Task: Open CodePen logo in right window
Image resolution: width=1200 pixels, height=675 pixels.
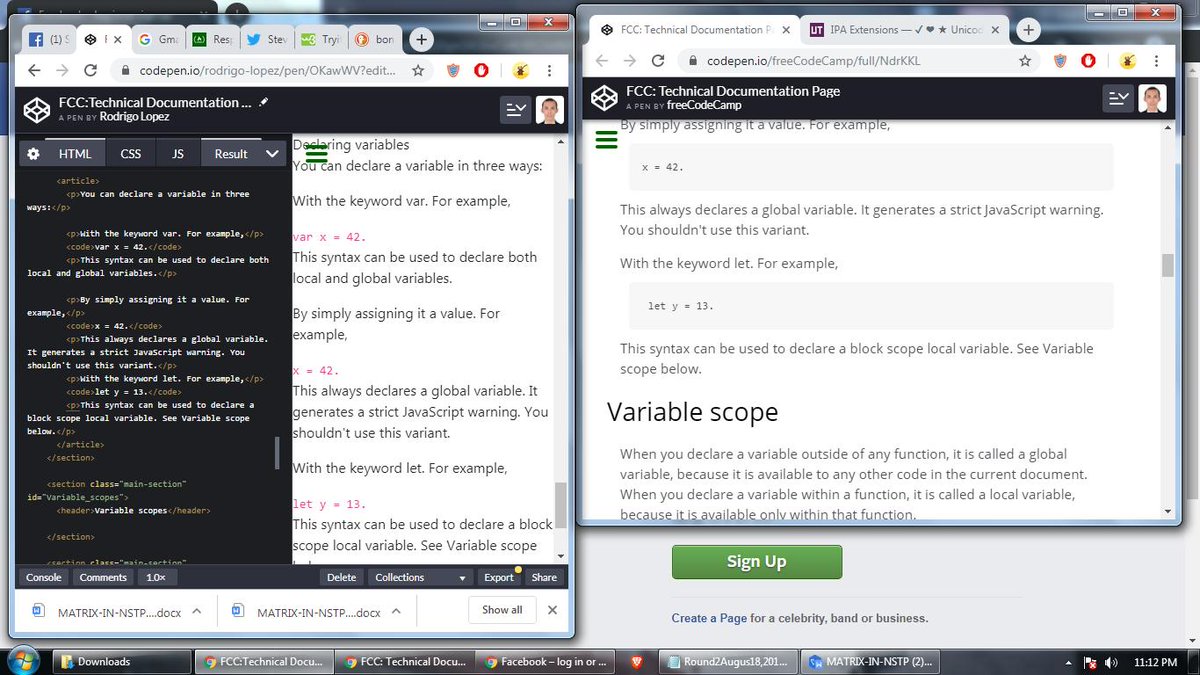Action: (604, 98)
